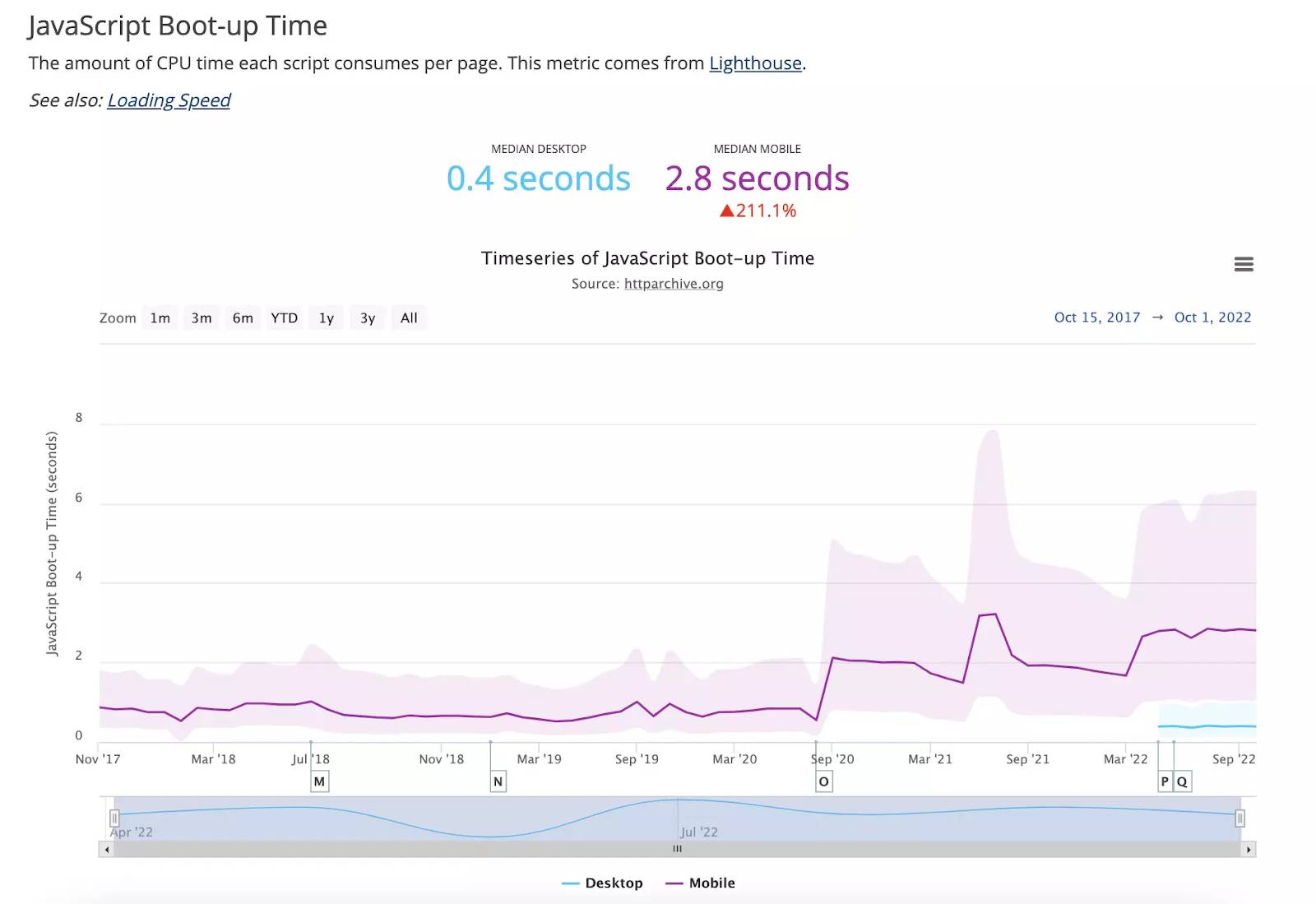The width and height of the screenshot is (1316, 904).
Task: Click the navigator scrollbar thumb grip
Action: pos(677,849)
